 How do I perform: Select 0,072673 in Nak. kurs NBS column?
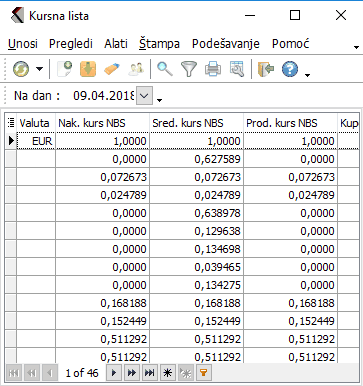pos(102,177)
